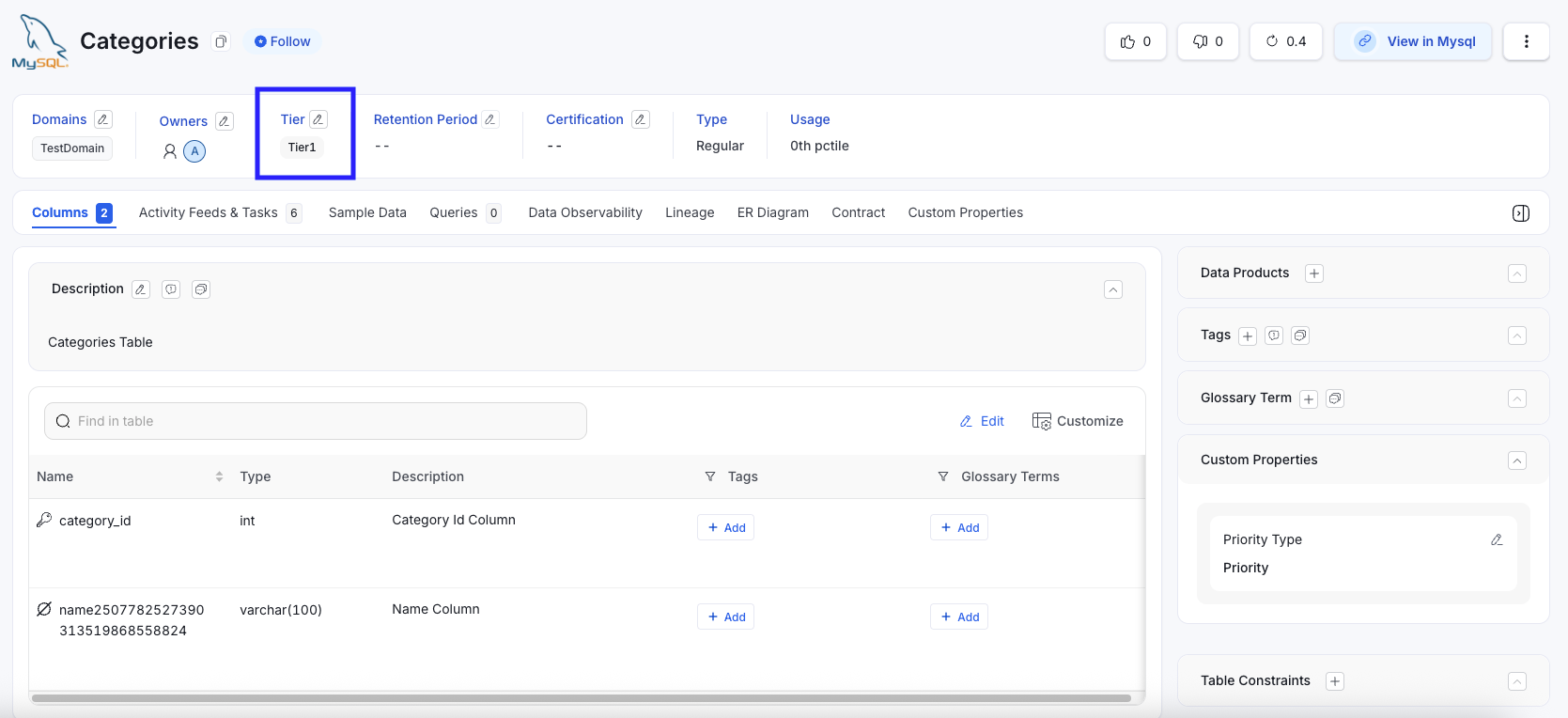Click Edit columns button
This screenshot has height=718, width=1568.
pos(982,421)
